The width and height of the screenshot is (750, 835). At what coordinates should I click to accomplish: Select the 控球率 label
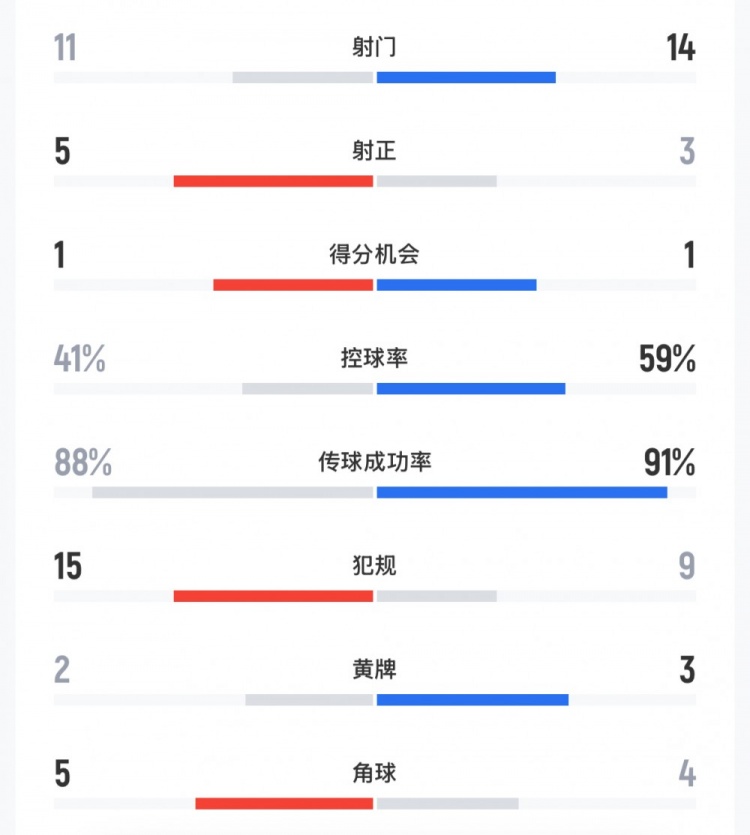coord(374,358)
